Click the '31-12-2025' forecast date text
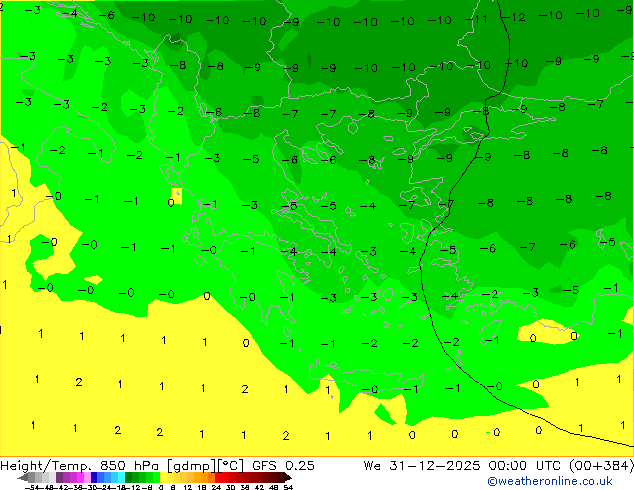Viewport: 634px width, 490px height. [435, 466]
